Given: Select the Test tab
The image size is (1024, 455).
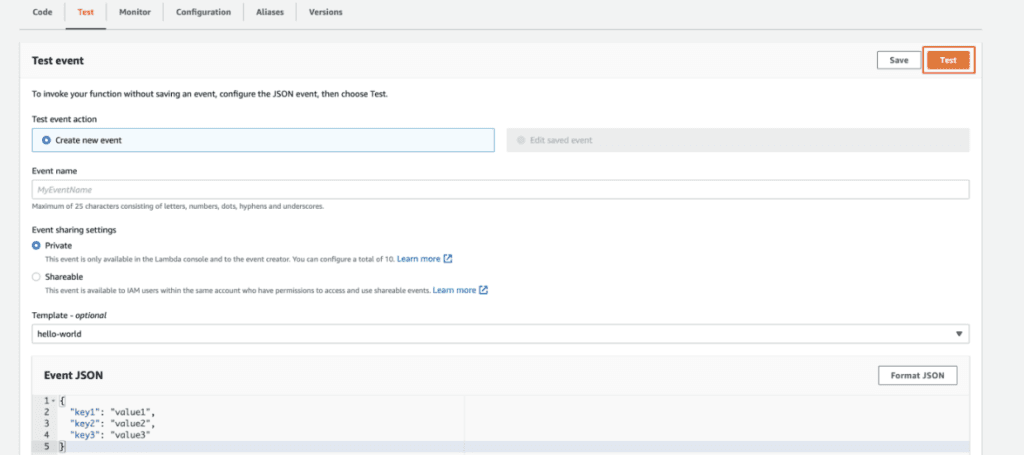Looking at the screenshot, I should tap(86, 12).
